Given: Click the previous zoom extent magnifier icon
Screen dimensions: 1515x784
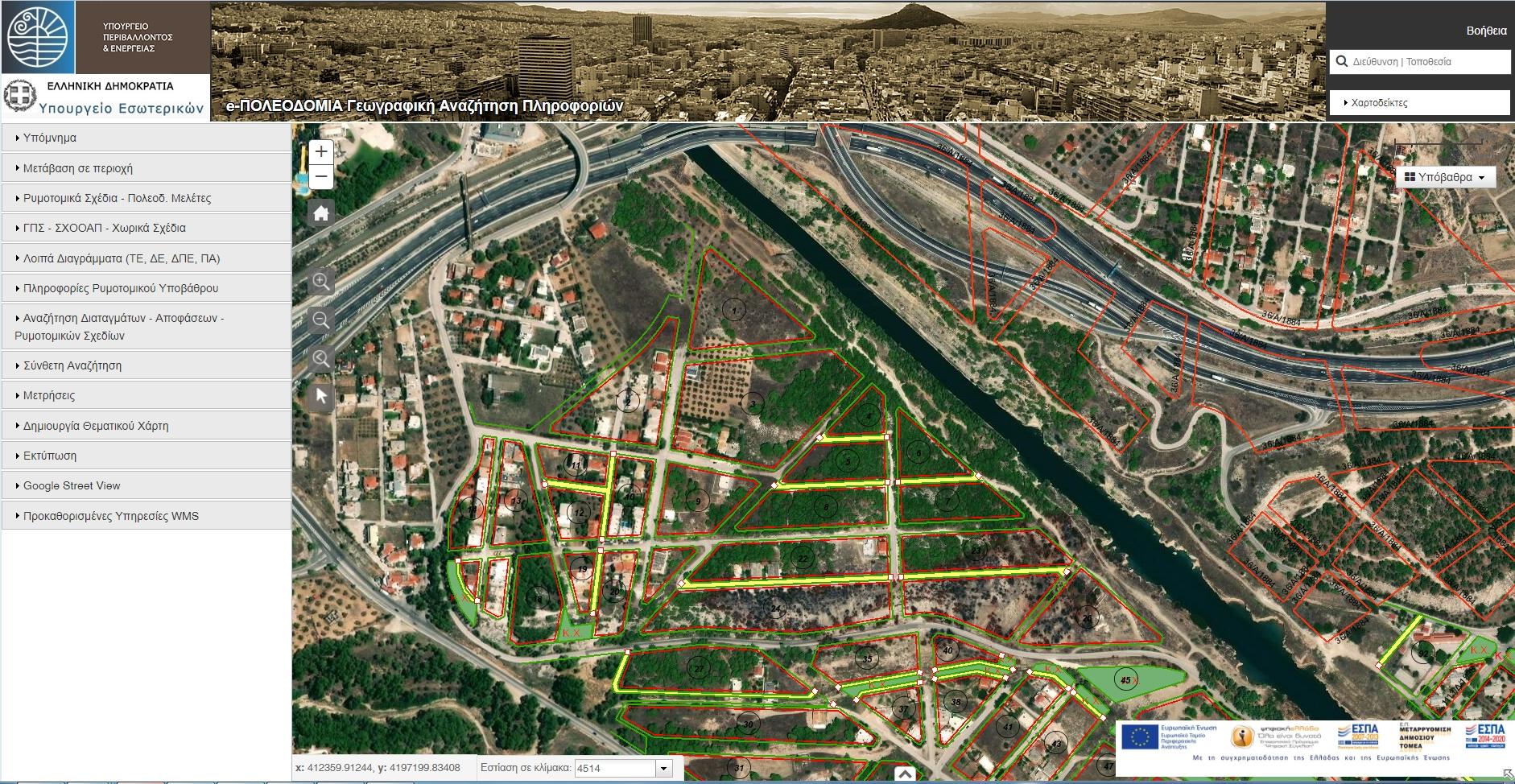Looking at the screenshot, I should pos(321,358).
